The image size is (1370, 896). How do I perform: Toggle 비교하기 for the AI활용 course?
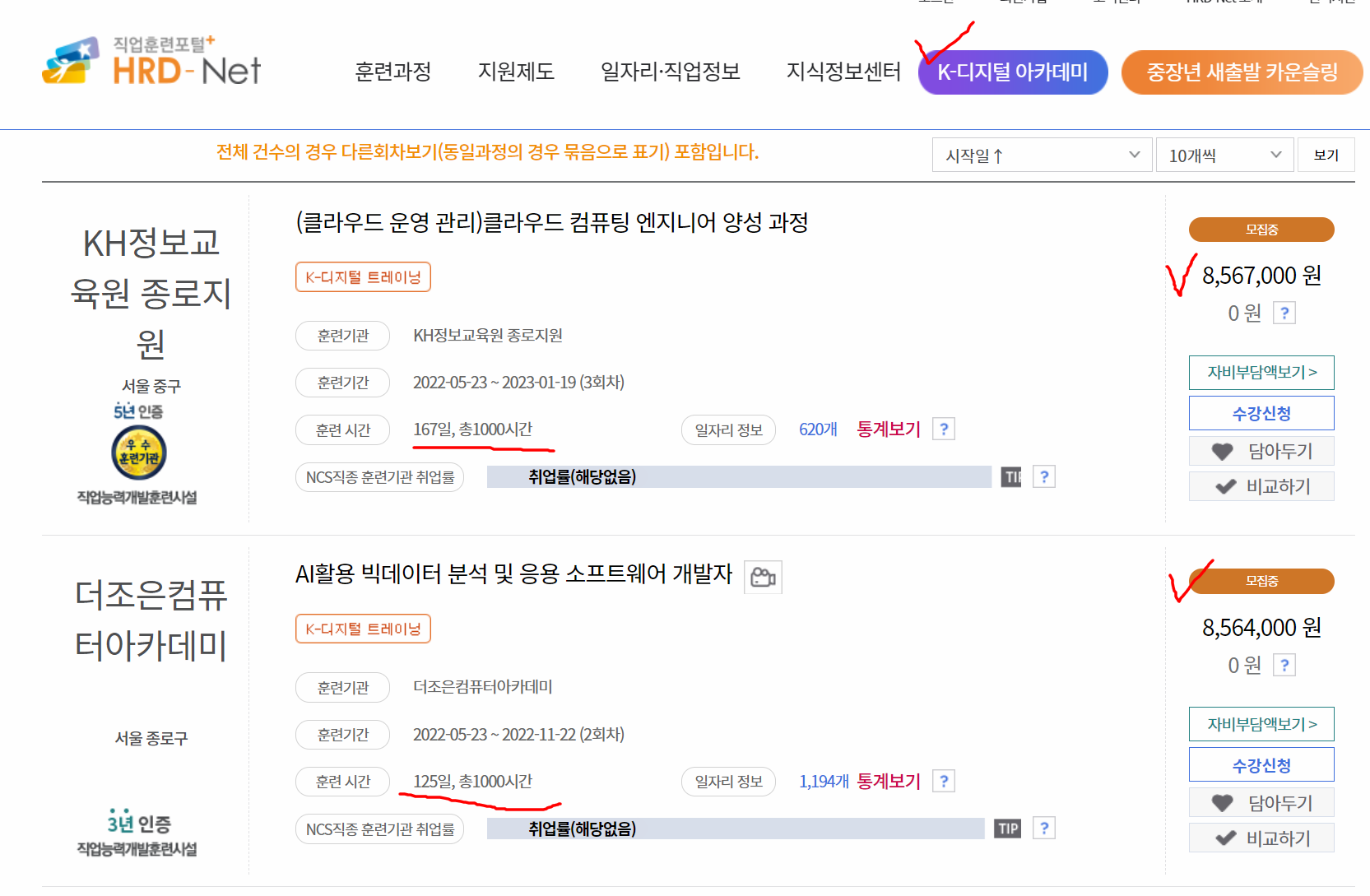coord(1261,838)
